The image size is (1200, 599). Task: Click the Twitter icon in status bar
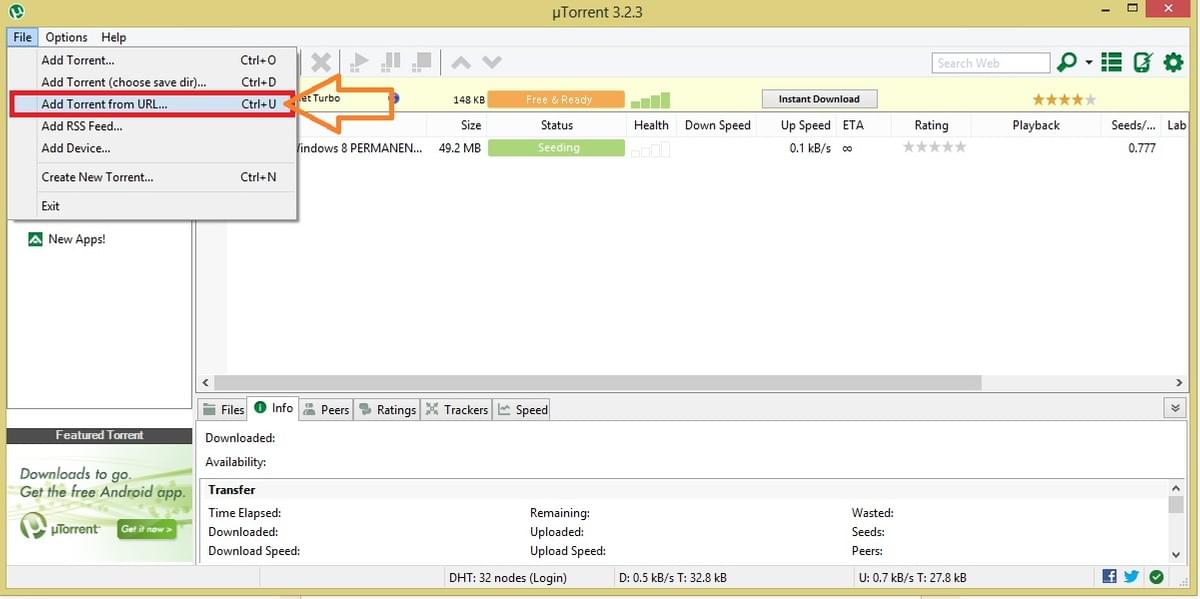coord(1131,577)
